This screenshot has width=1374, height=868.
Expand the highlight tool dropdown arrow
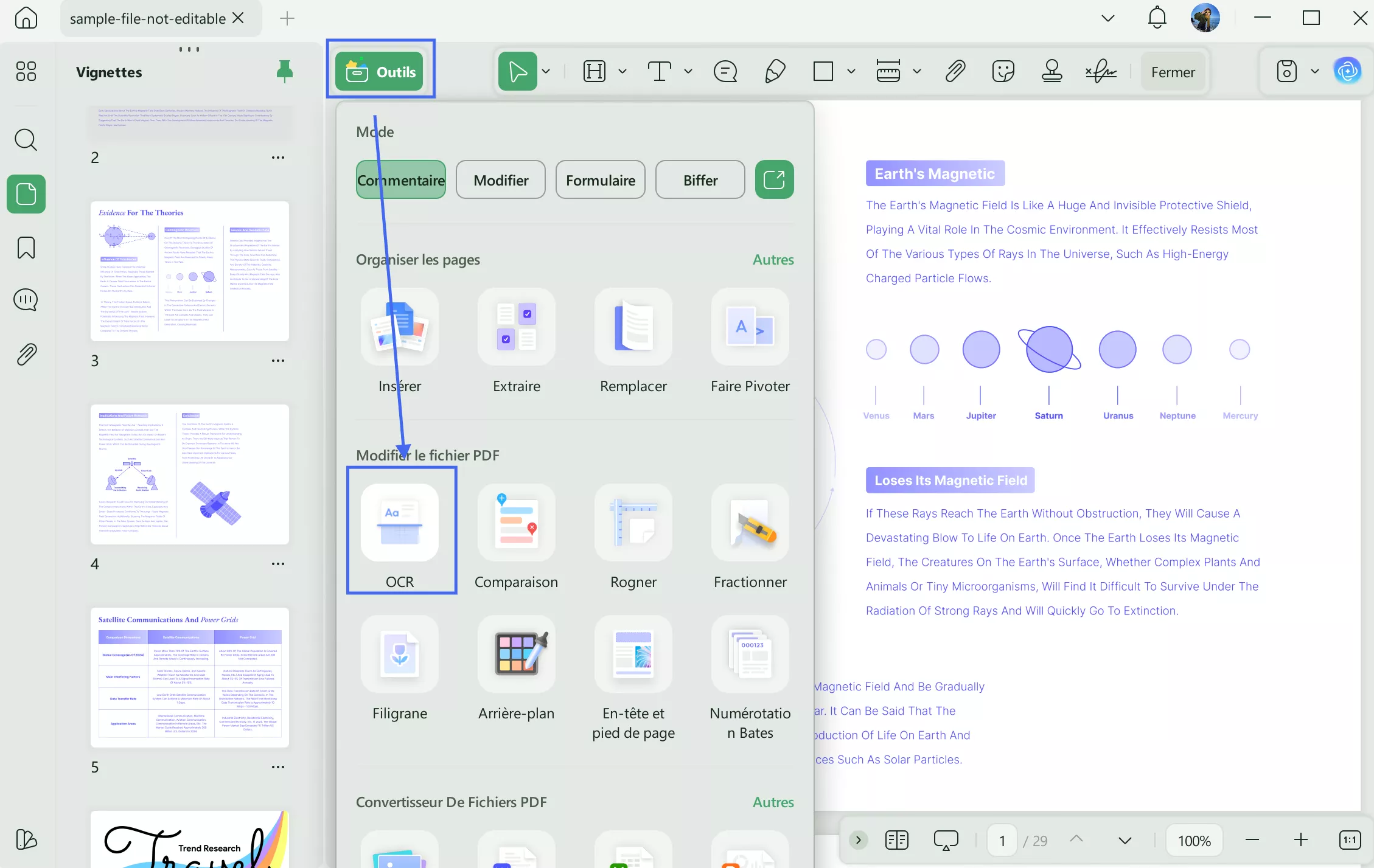(x=622, y=71)
